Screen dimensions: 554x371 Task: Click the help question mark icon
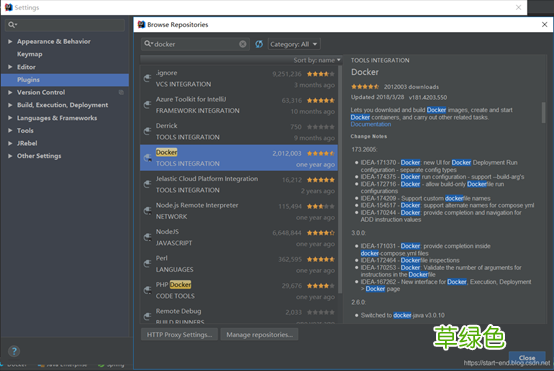pos(14,351)
